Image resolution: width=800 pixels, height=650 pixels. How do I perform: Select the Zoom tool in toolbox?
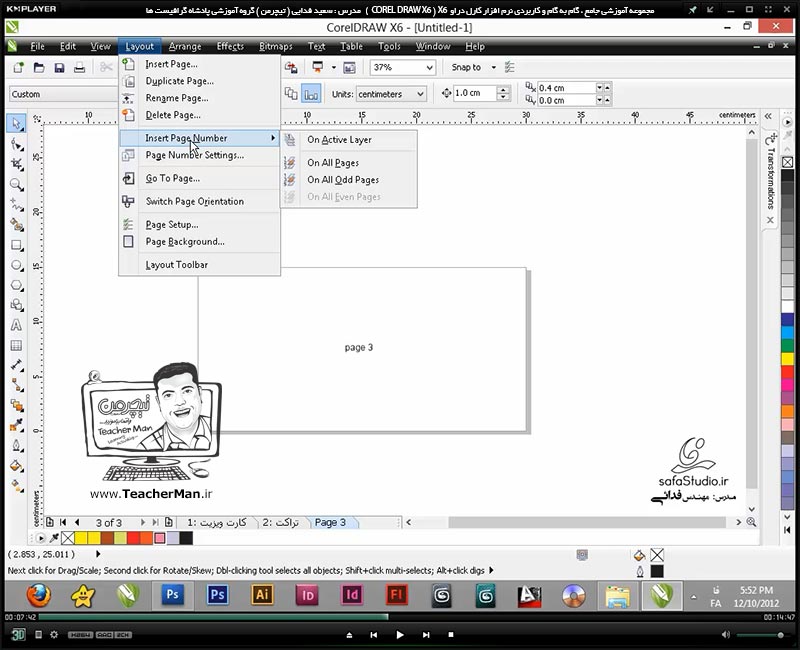[16, 184]
